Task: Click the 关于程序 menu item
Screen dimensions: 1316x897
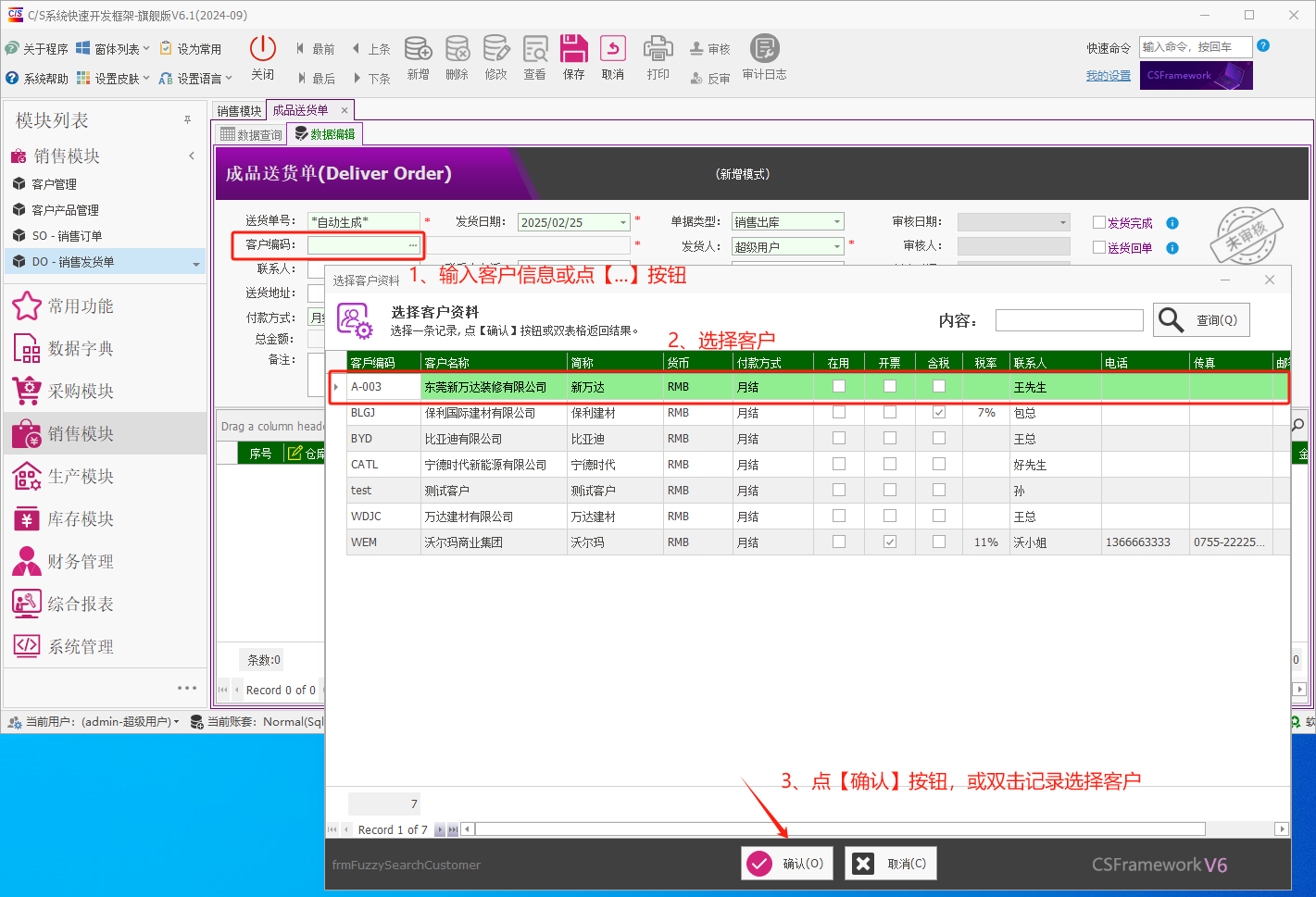Action: click(37, 48)
